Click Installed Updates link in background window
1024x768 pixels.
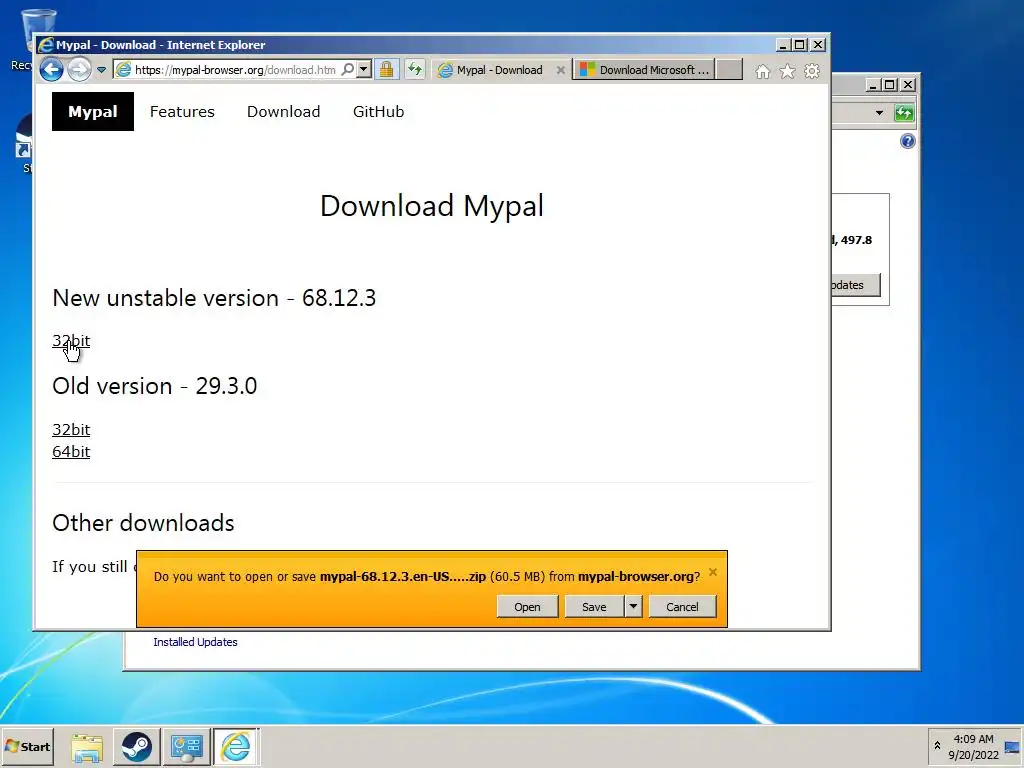(195, 642)
